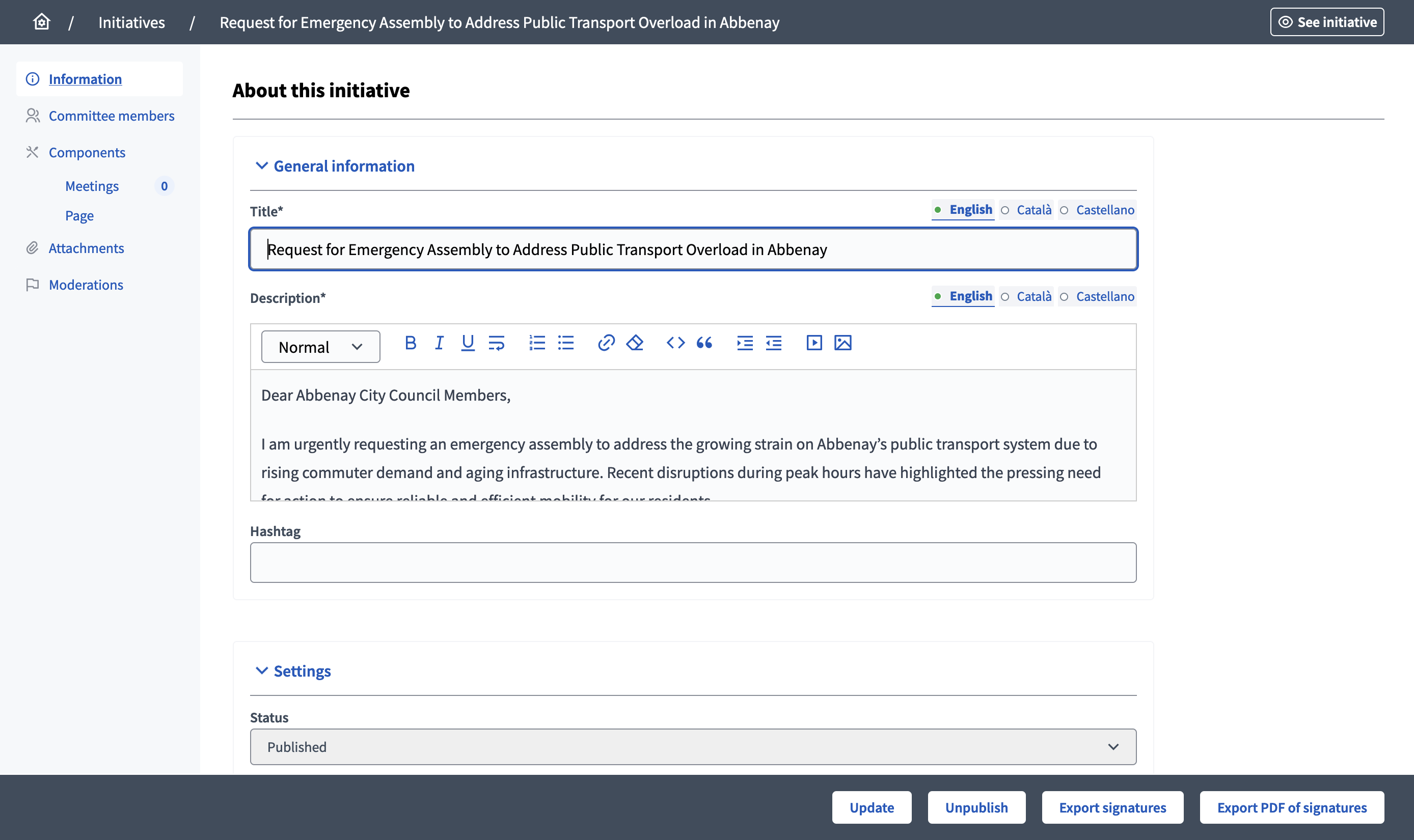Image resolution: width=1414 pixels, height=840 pixels.
Task: Select English language for the description
Action: coord(963,296)
